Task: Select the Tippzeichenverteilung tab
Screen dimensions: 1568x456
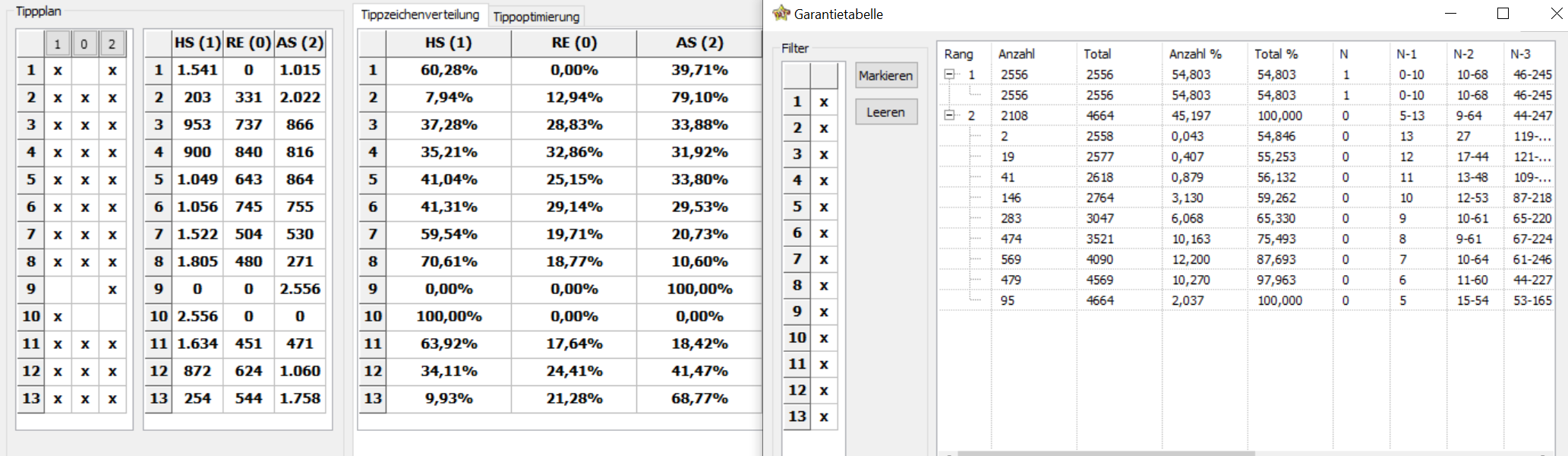Action: [420, 14]
